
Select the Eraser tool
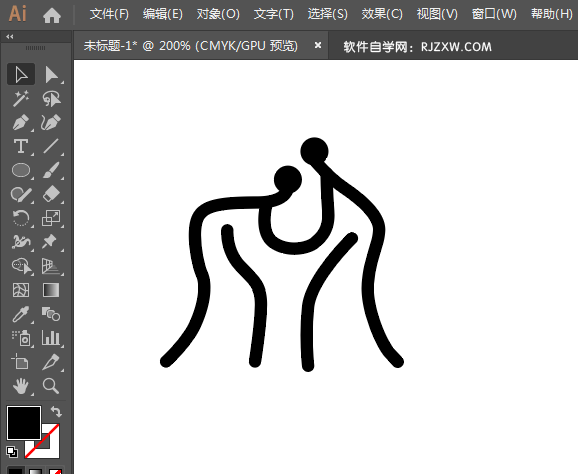(51, 194)
